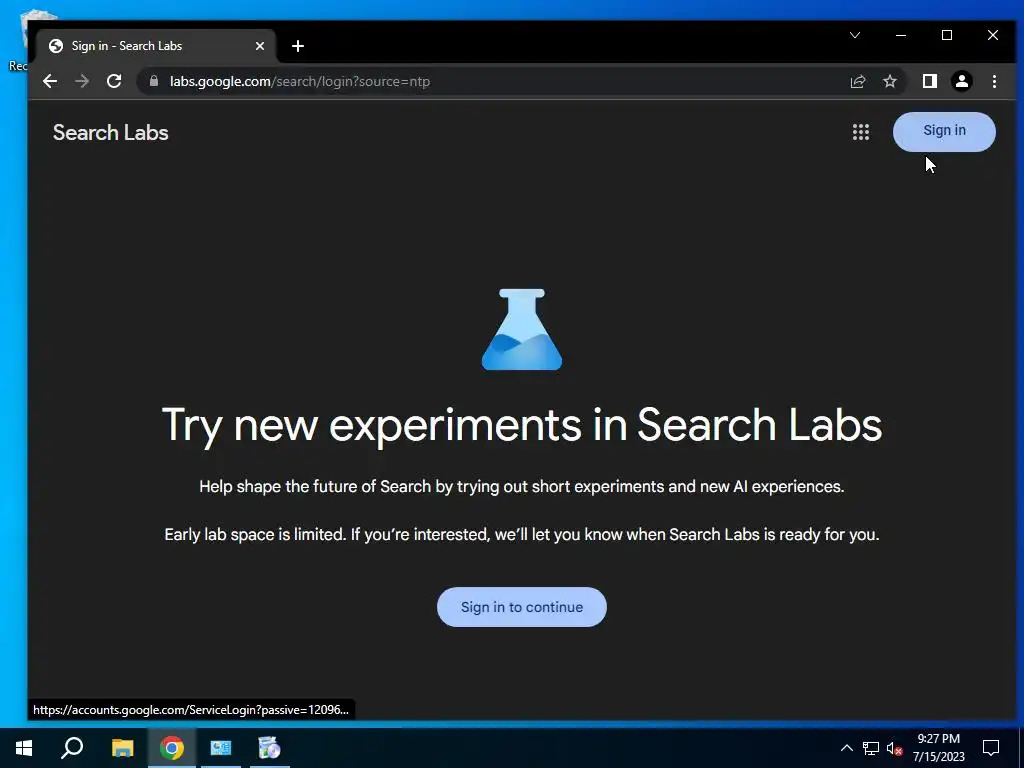Open a new tab with plus button
Image resolution: width=1024 pixels, height=768 pixels.
pyautogui.click(x=298, y=46)
